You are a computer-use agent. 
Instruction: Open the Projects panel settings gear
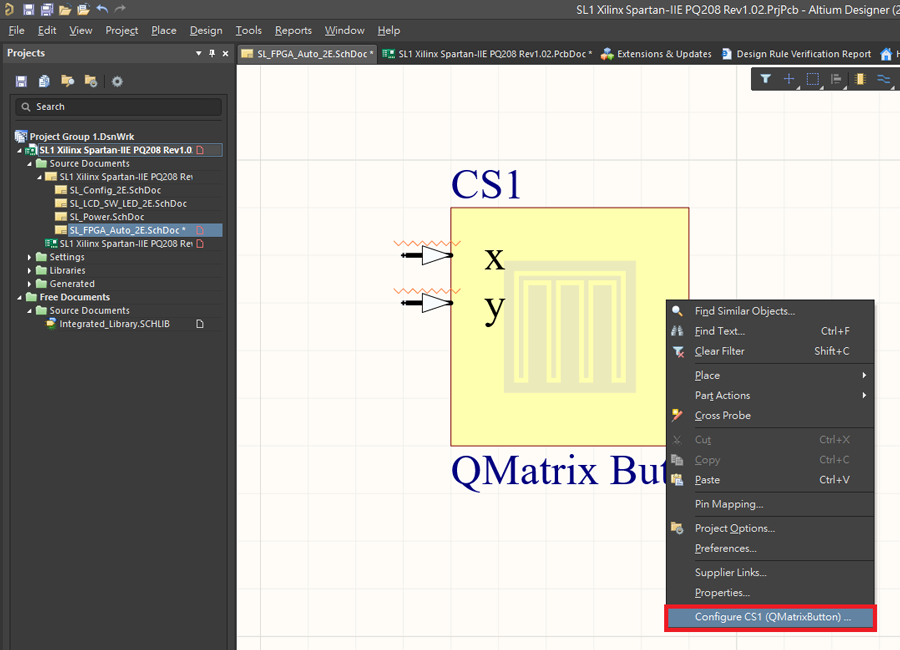point(117,81)
